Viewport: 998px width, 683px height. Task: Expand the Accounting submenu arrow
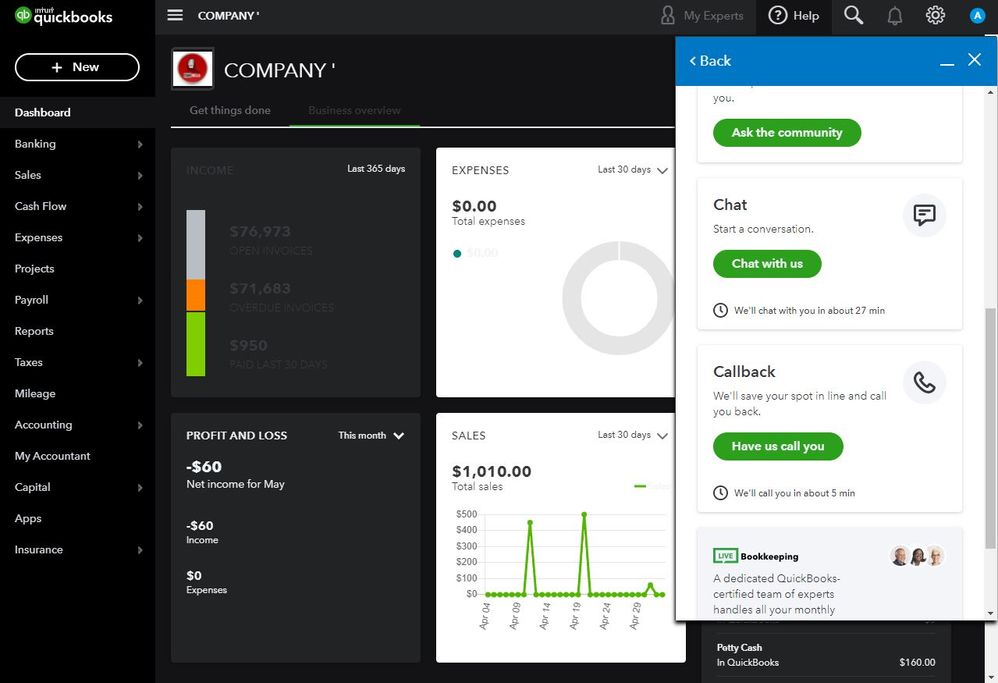pyautogui.click(x=139, y=425)
